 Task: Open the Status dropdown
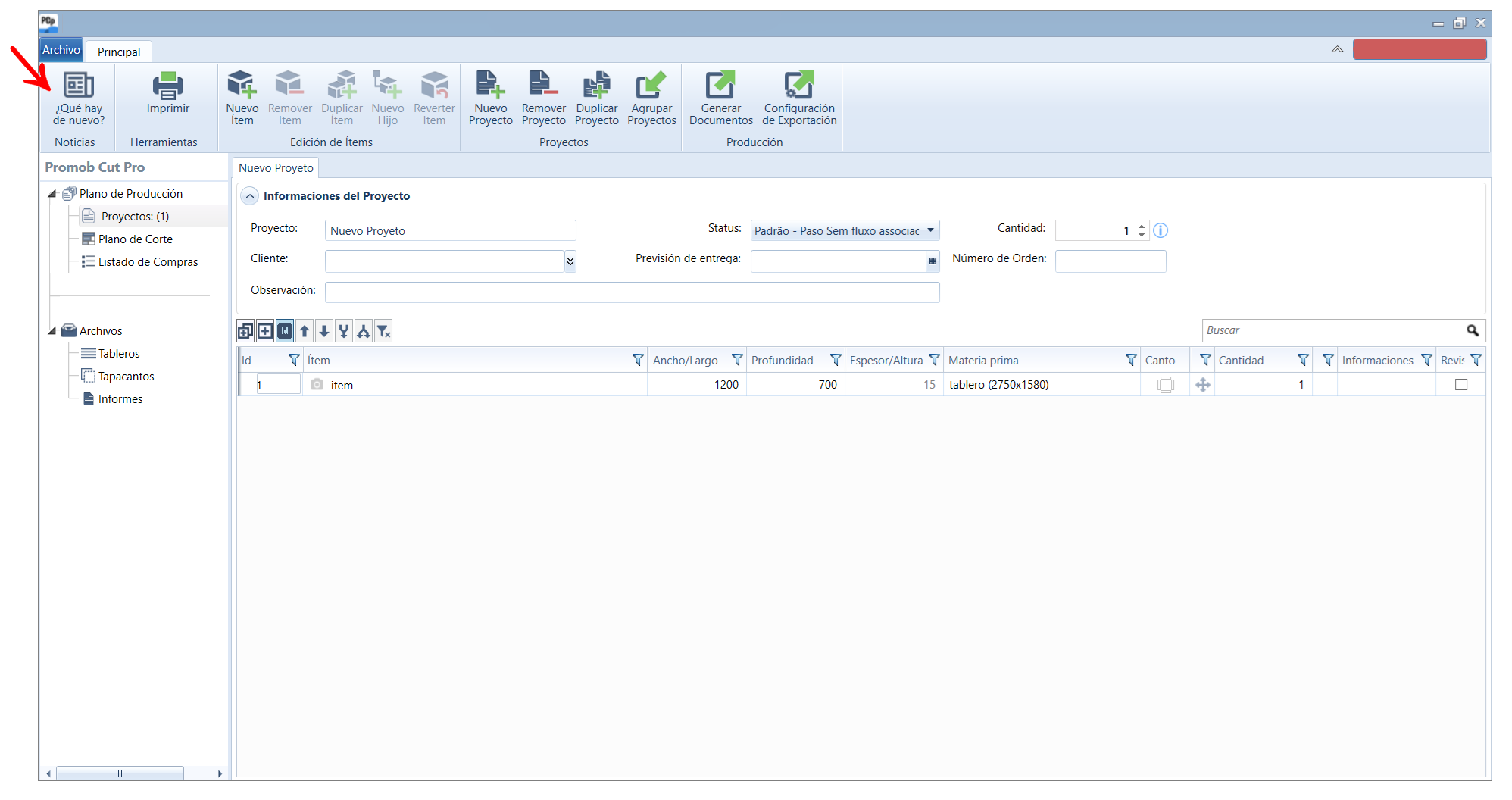[930, 230]
